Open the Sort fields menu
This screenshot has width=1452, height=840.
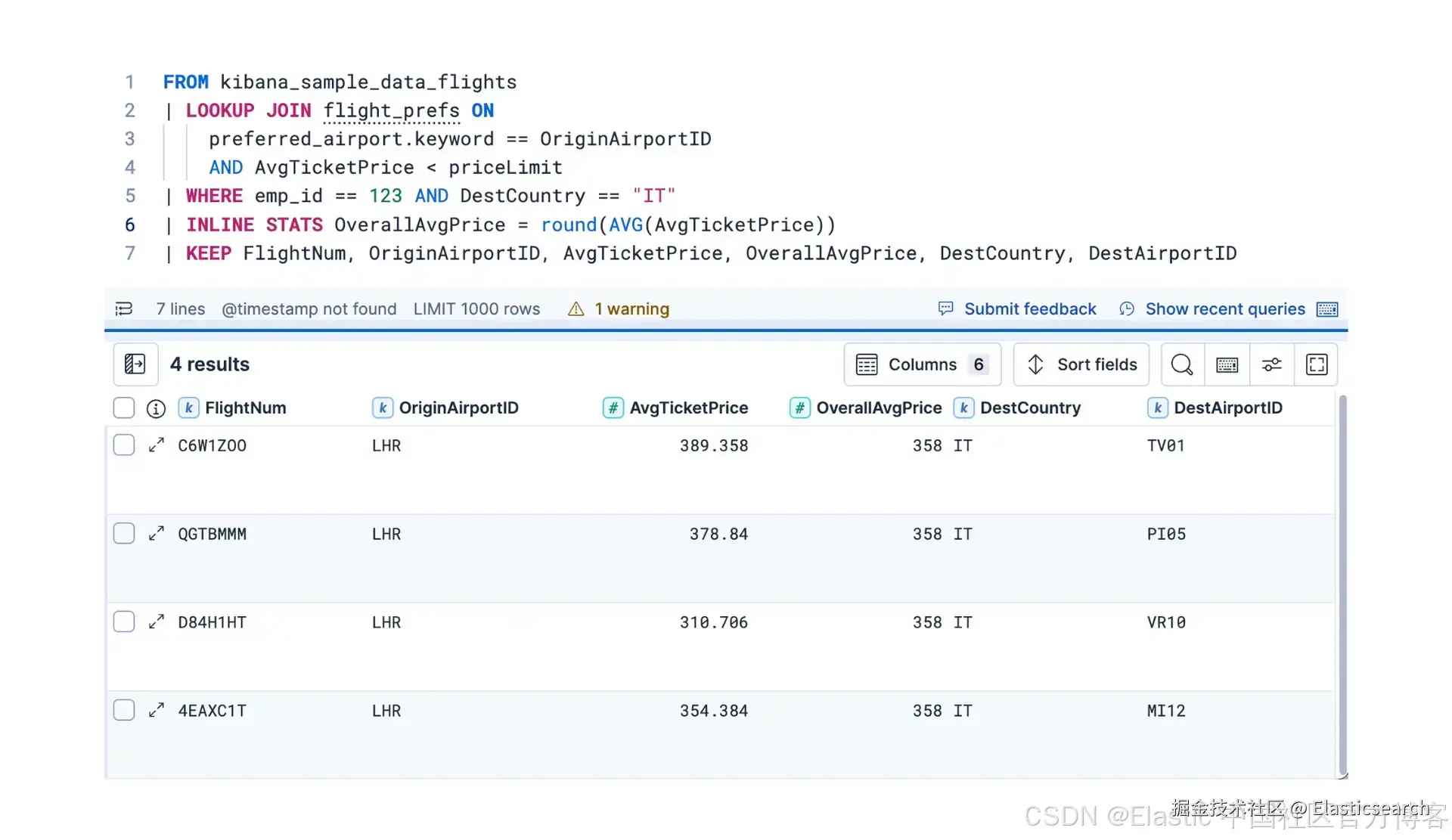[x=1081, y=364]
